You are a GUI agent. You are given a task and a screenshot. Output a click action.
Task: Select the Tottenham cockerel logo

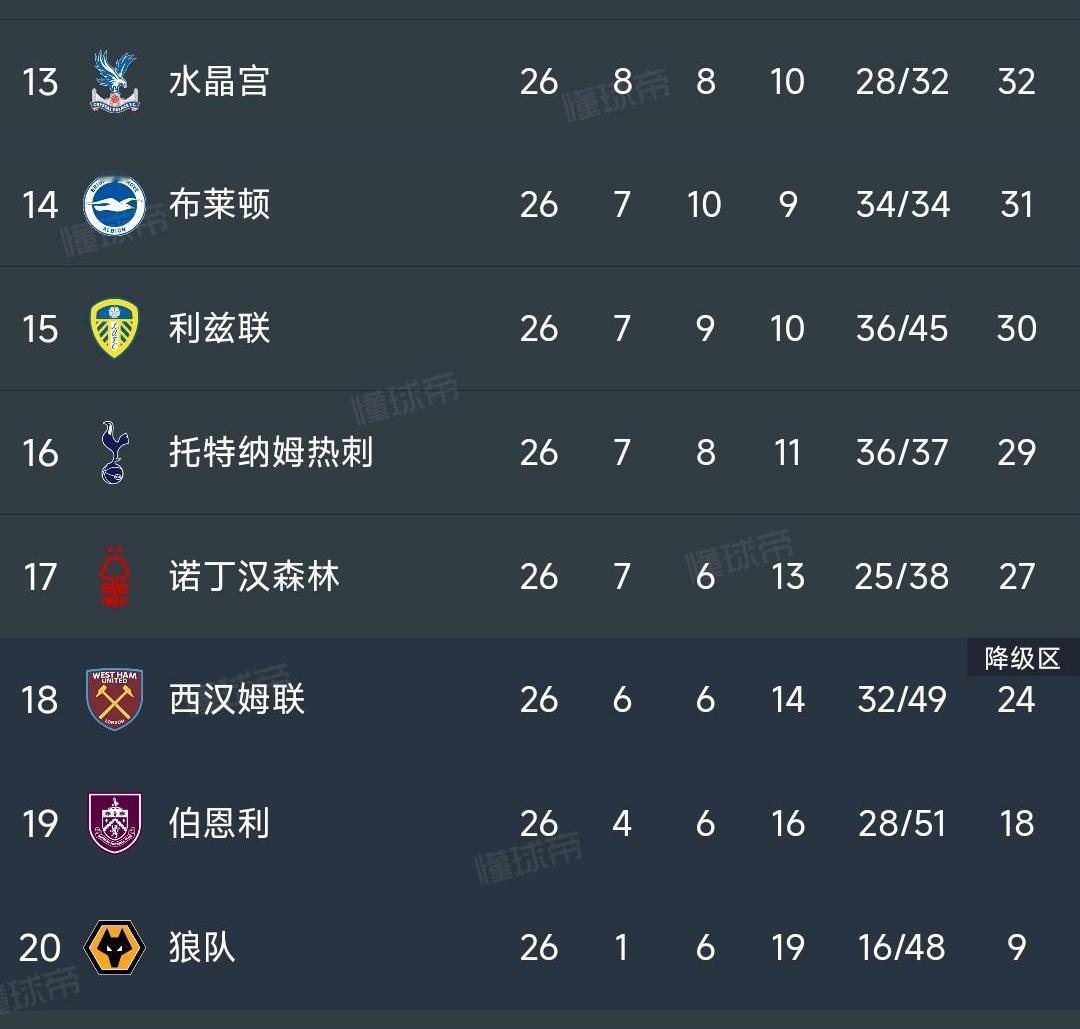click(x=114, y=452)
